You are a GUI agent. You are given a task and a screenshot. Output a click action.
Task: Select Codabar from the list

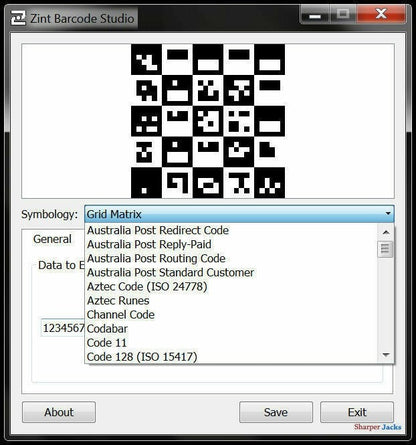231,329
